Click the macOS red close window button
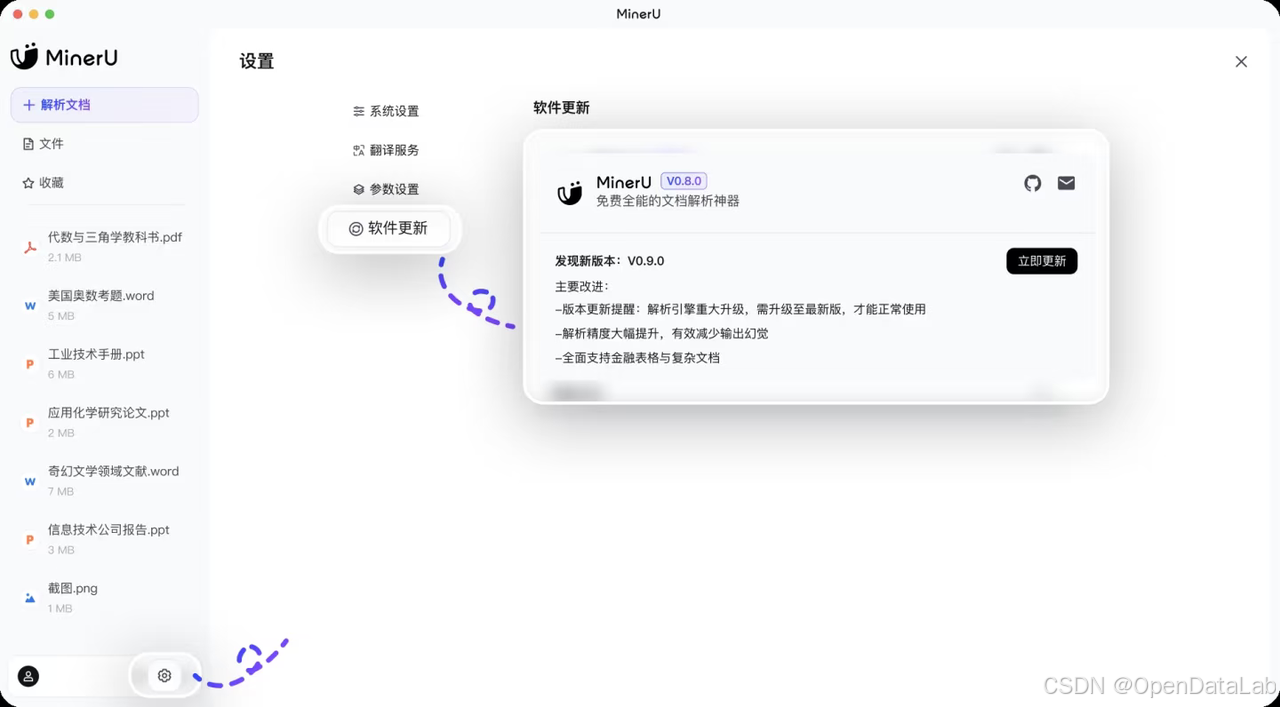 (17, 14)
